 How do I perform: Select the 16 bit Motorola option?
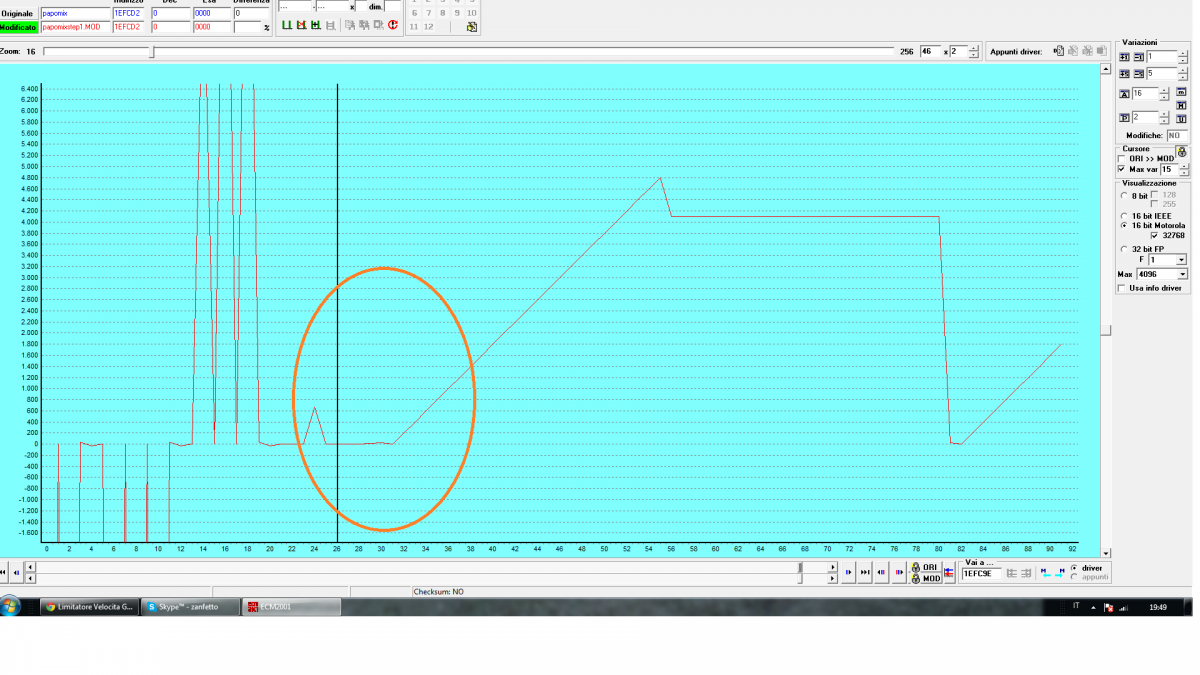1124,225
